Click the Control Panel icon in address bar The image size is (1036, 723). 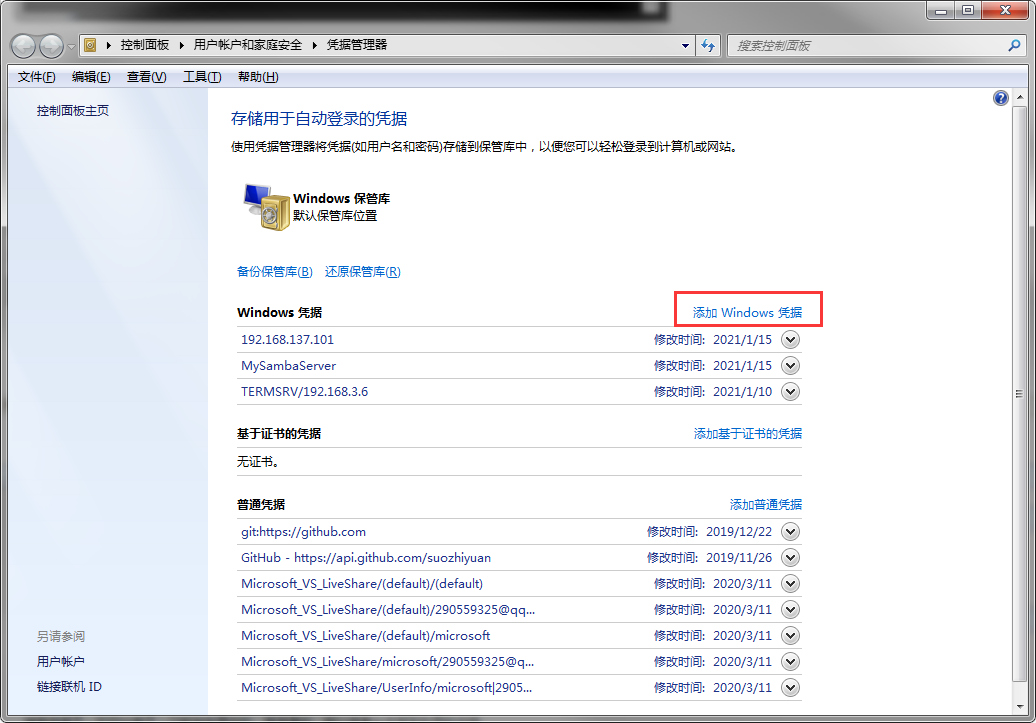pos(91,45)
